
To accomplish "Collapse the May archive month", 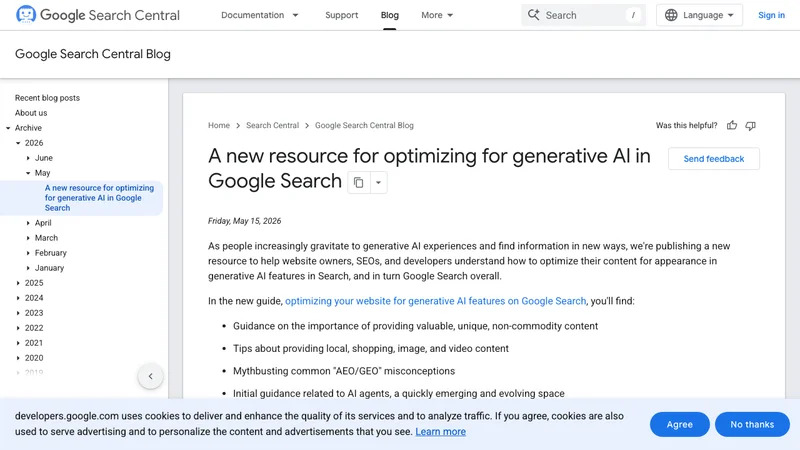I will point(28,173).
